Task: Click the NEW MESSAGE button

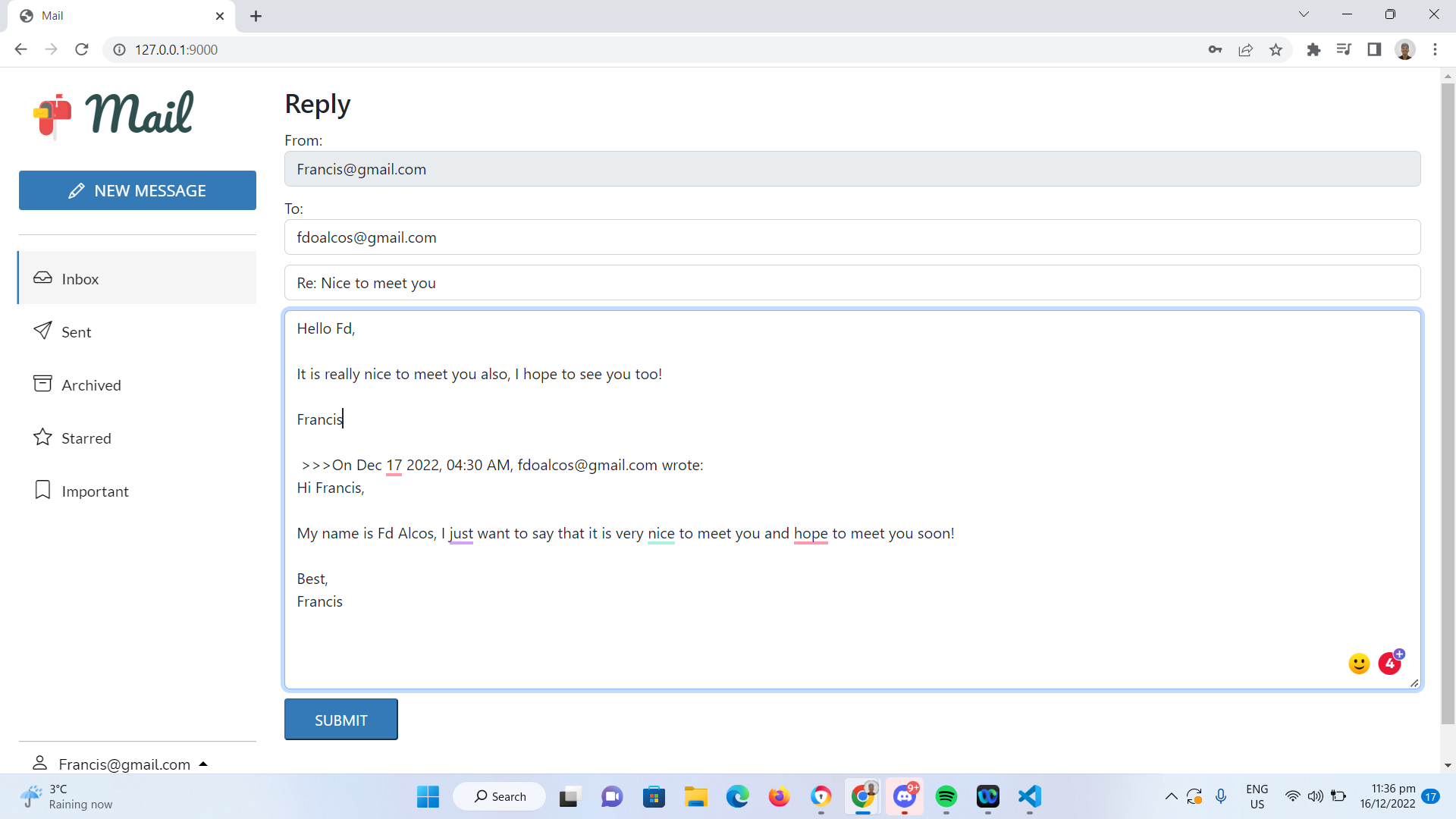Action: coord(137,190)
